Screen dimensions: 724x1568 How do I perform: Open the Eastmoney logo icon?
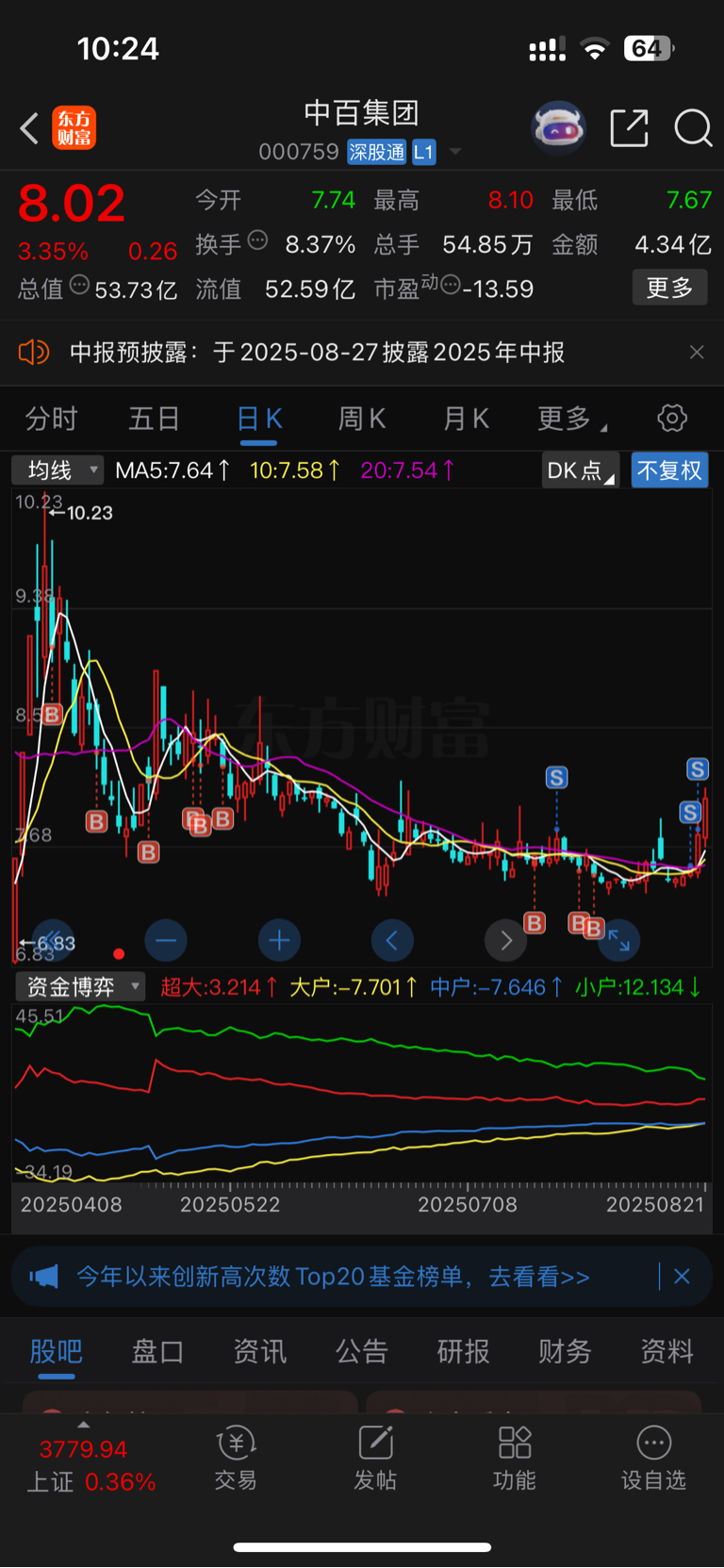(x=74, y=128)
